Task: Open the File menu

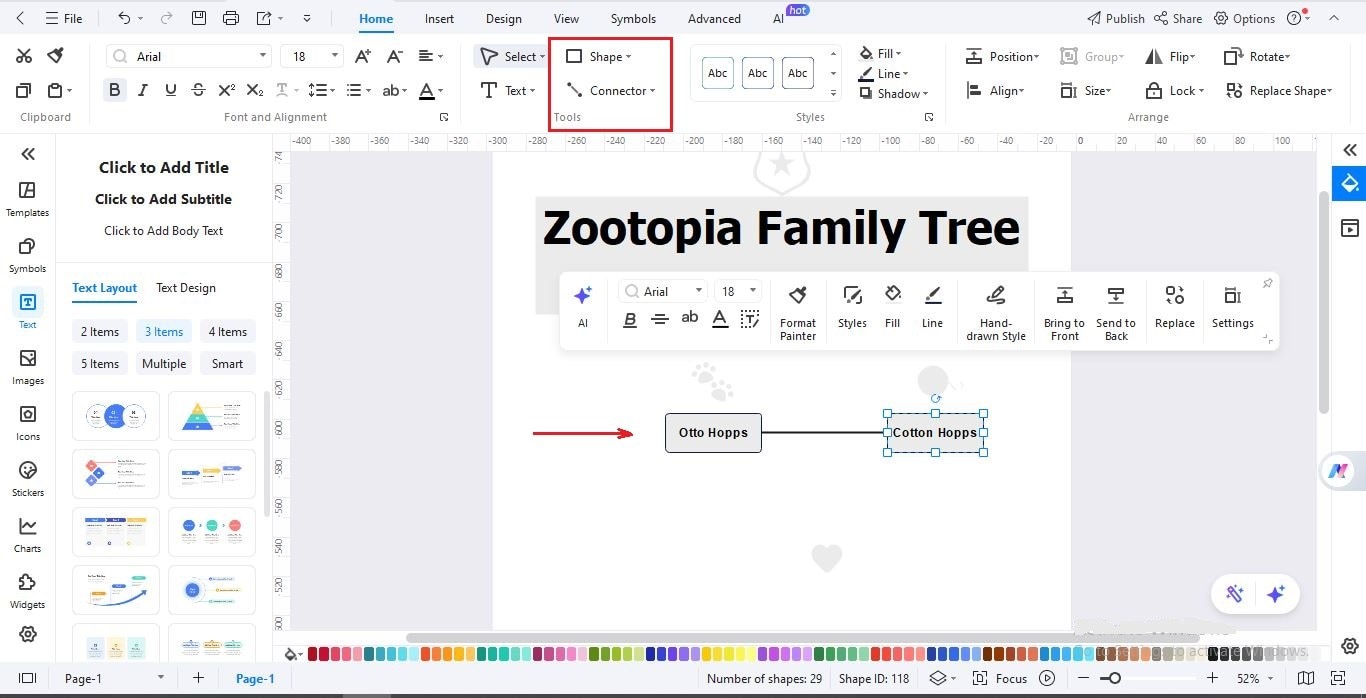Action: pos(64,18)
